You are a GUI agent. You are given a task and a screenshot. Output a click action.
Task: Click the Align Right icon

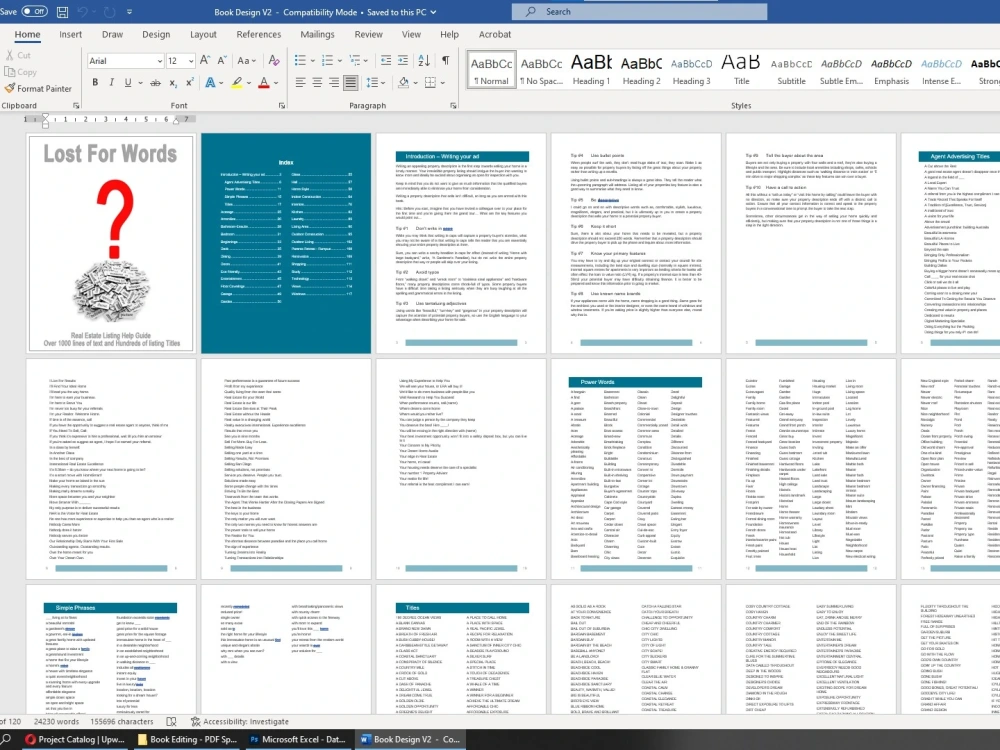click(334, 82)
